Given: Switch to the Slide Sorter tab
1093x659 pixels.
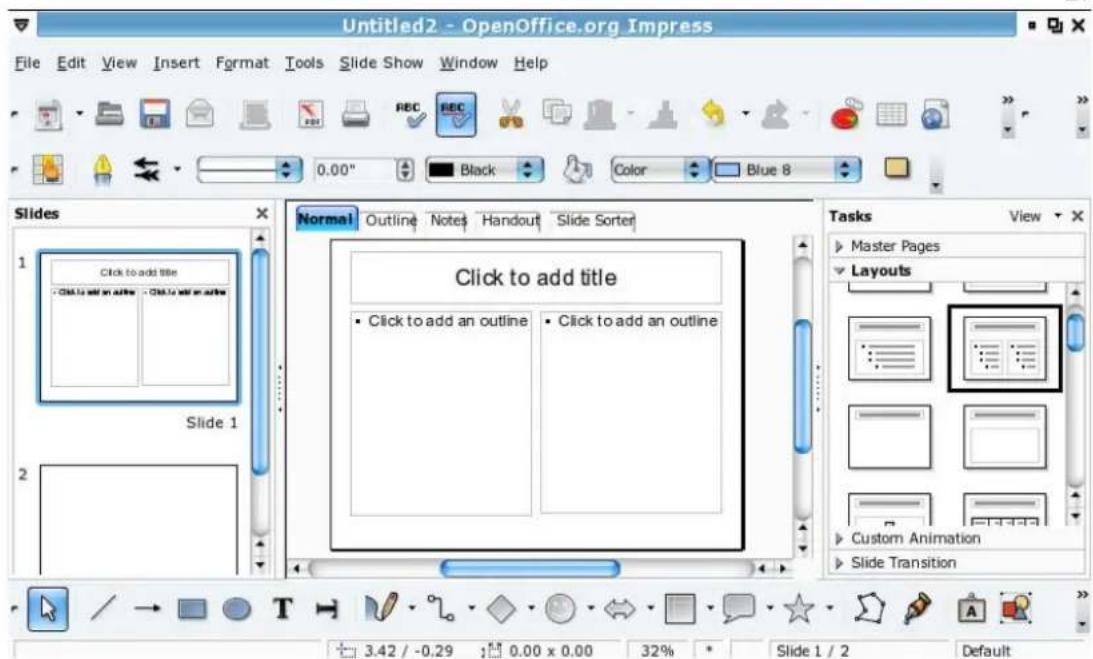Looking at the screenshot, I should point(595,220).
